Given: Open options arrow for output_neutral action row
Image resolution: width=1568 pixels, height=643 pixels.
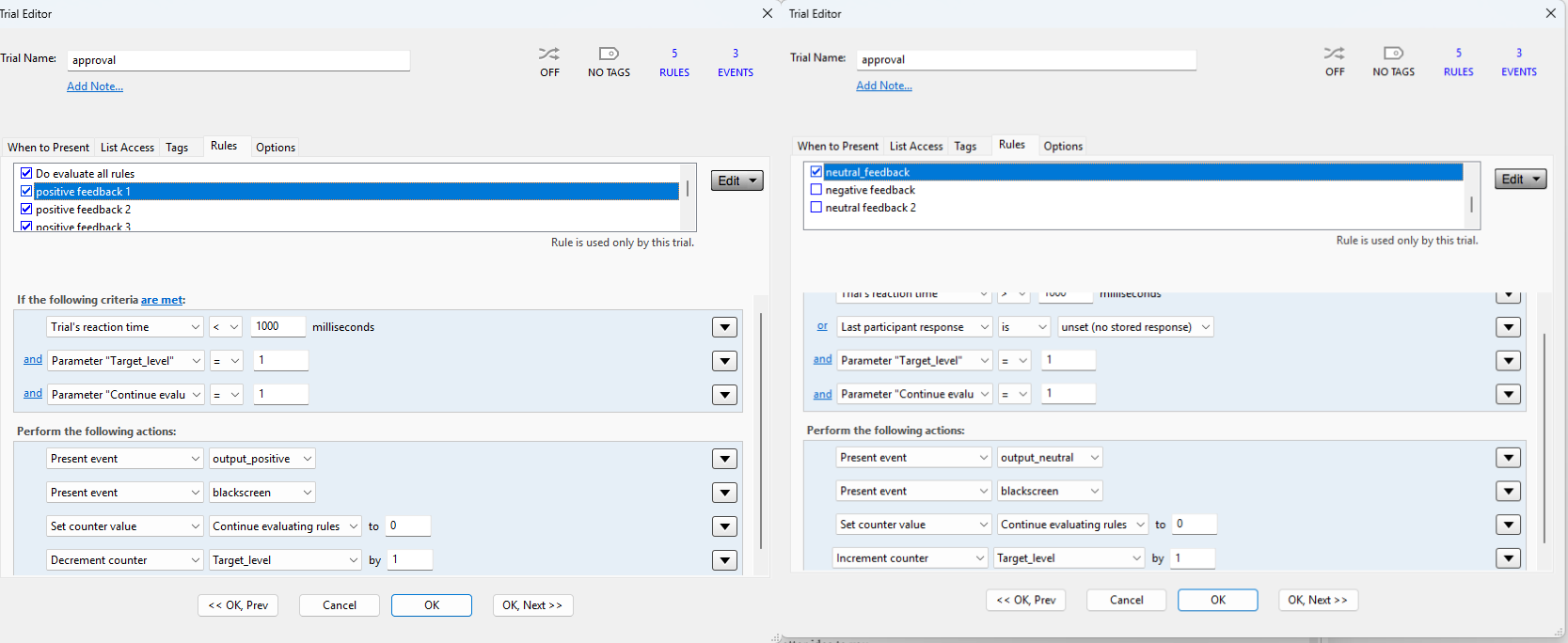Looking at the screenshot, I should (x=1508, y=458).
